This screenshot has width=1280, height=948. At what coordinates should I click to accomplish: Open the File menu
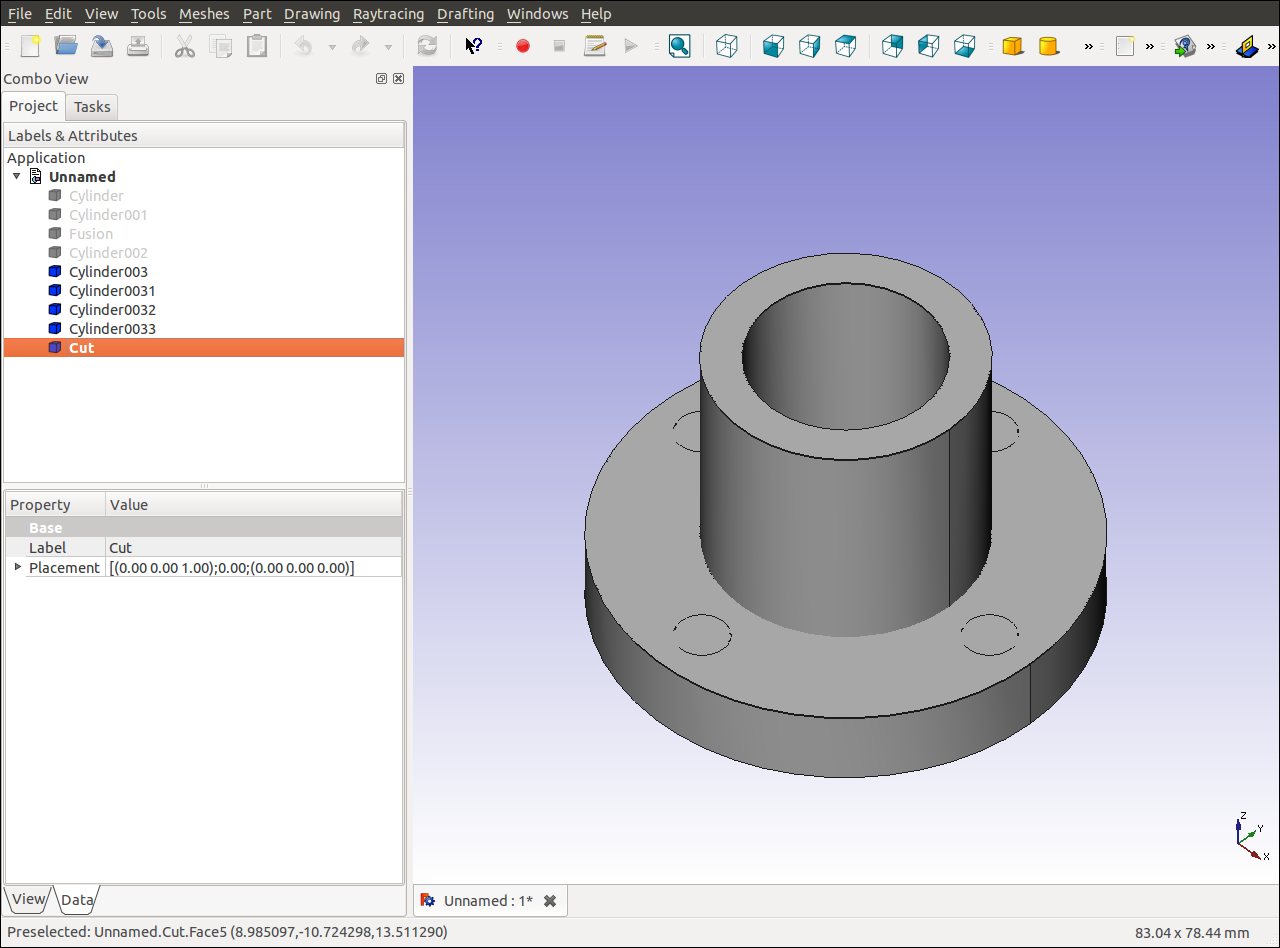click(x=19, y=14)
